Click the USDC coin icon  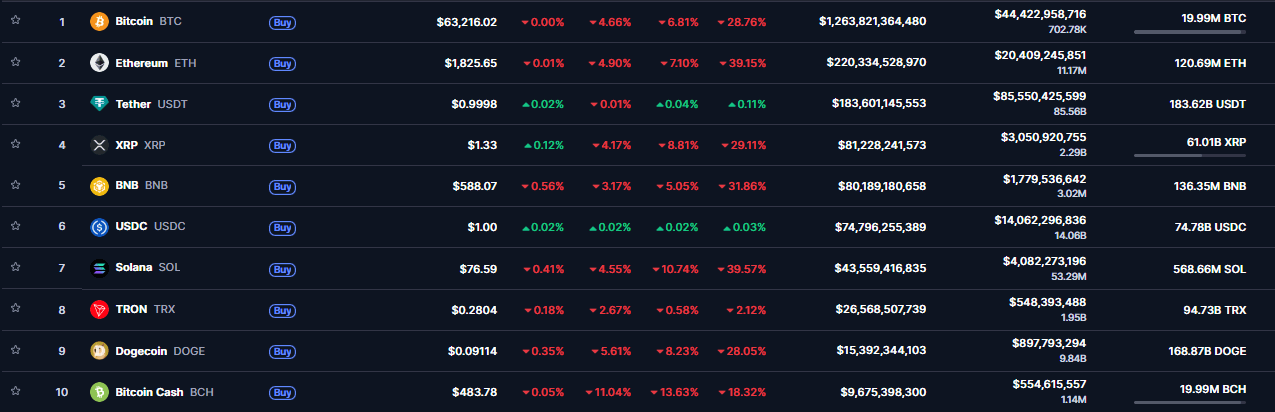coord(99,227)
